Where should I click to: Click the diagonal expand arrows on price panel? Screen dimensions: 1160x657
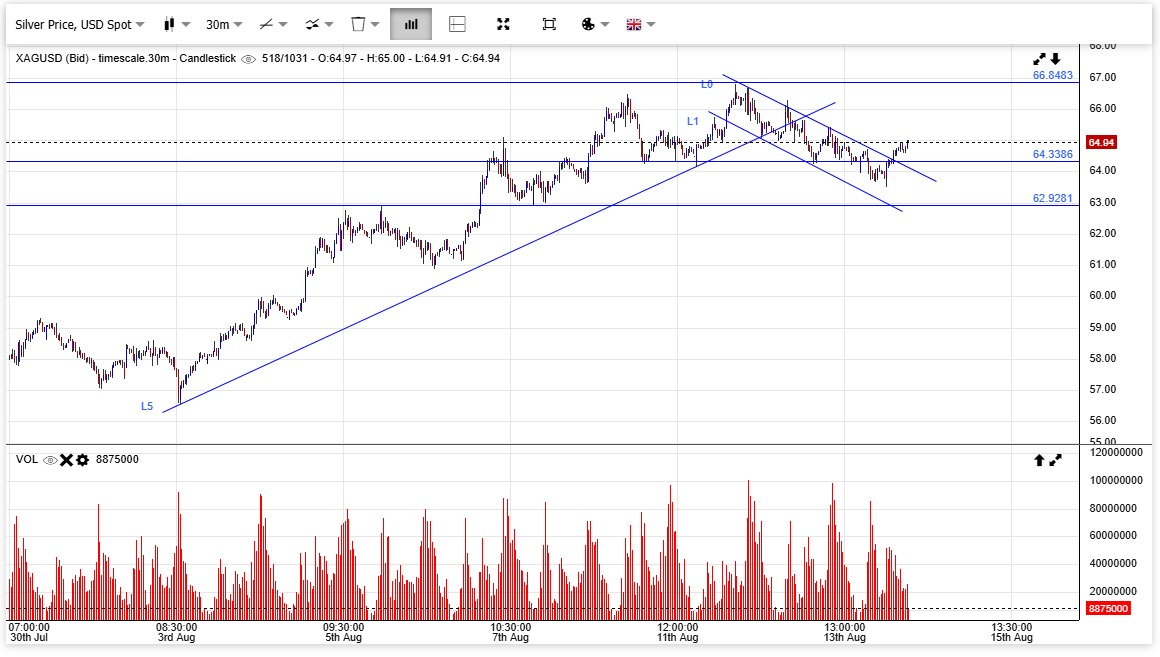(x=1039, y=58)
